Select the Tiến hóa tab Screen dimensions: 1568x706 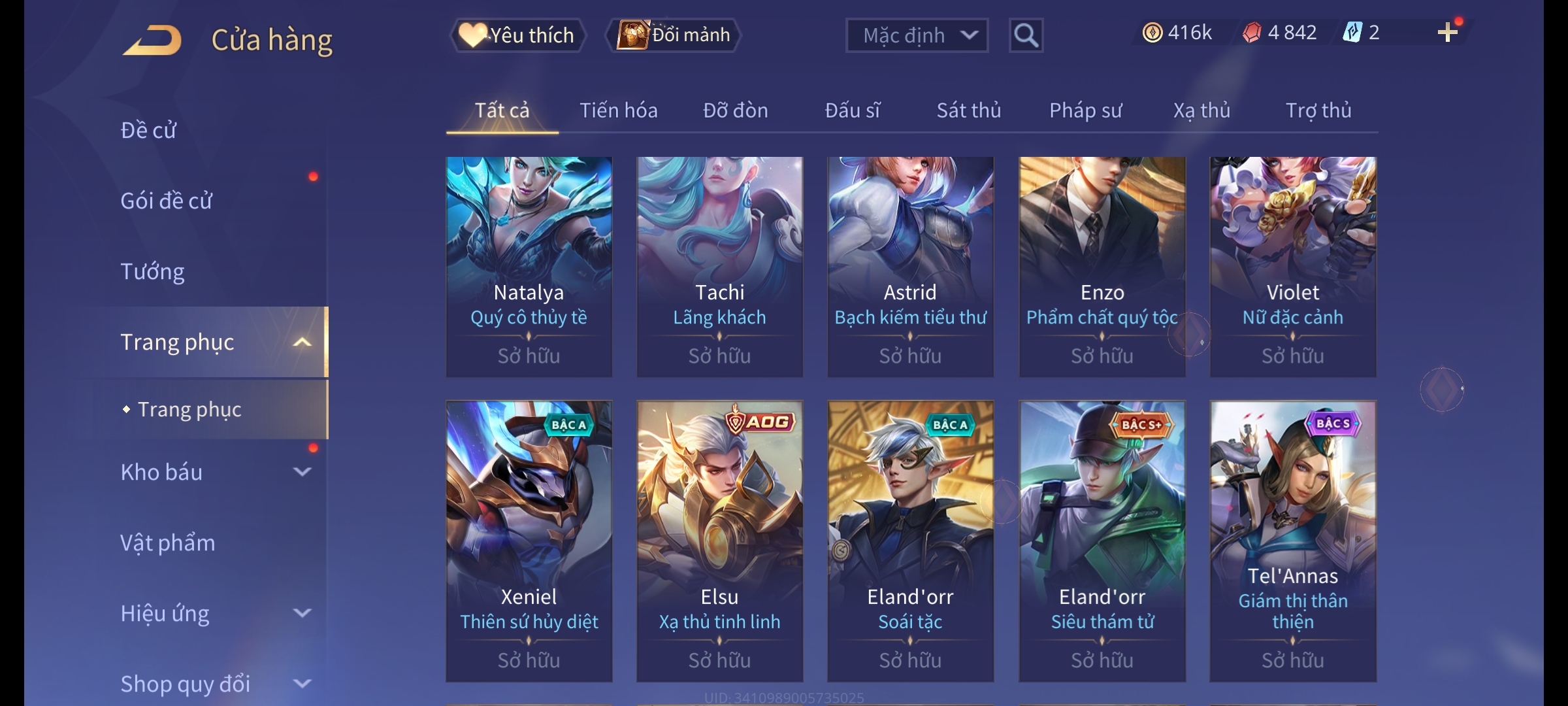[619, 110]
